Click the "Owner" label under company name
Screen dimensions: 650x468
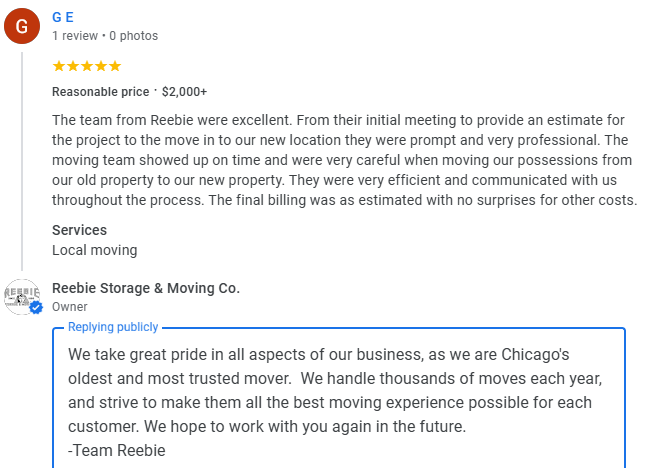70,307
